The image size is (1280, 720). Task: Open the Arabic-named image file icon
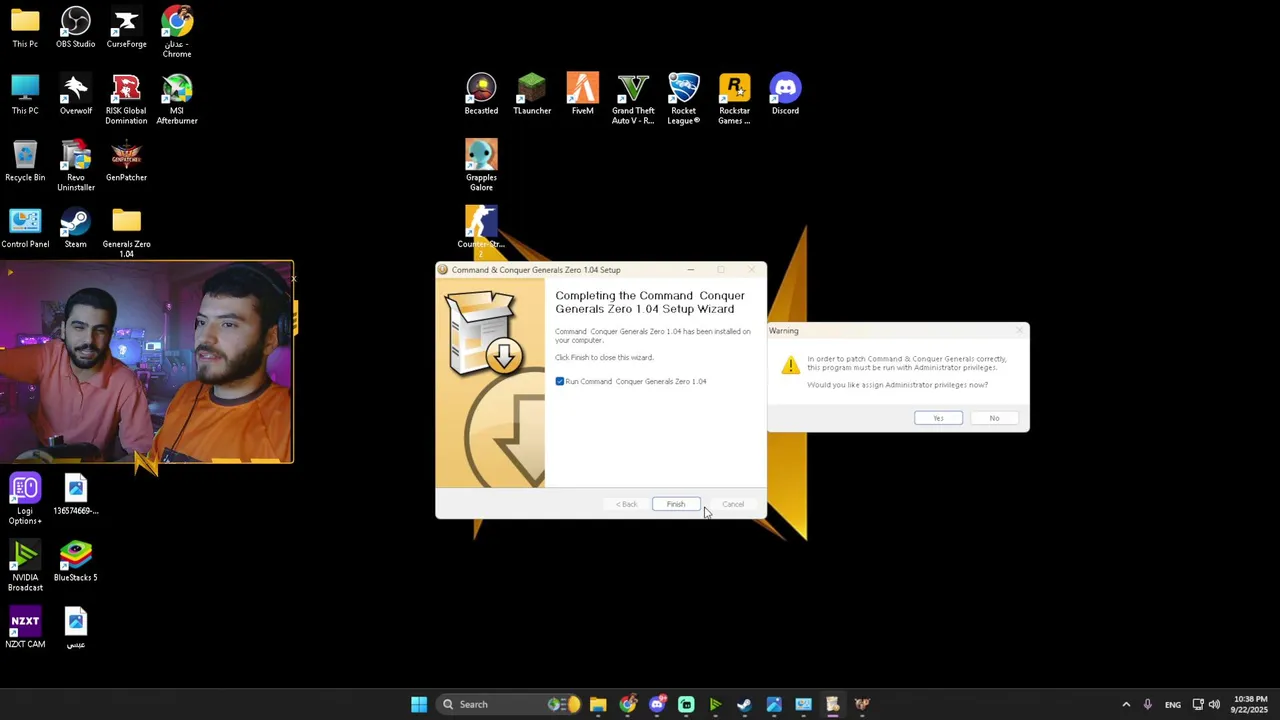coord(76,628)
